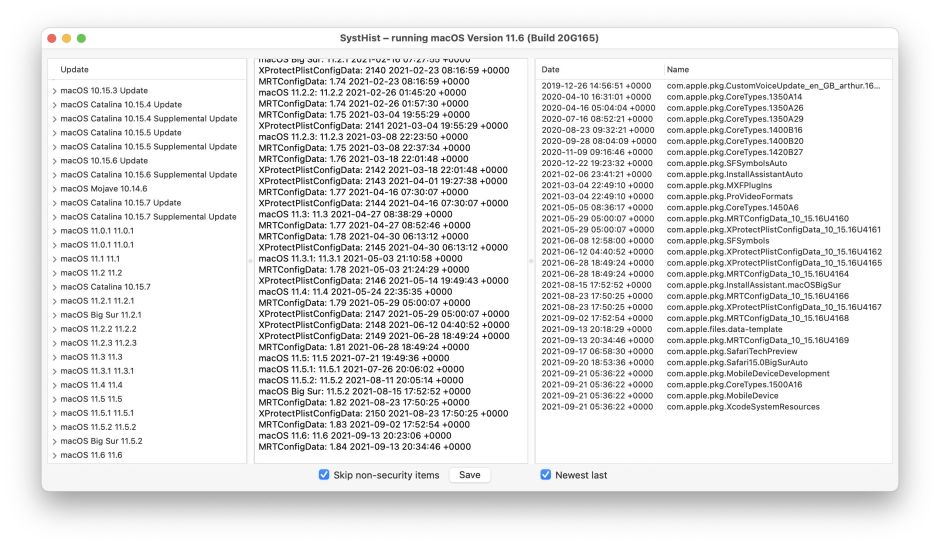The height and width of the screenshot is (546, 940).
Task: Expand the macOS 10.15.3 Update row
Action: pos(55,91)
